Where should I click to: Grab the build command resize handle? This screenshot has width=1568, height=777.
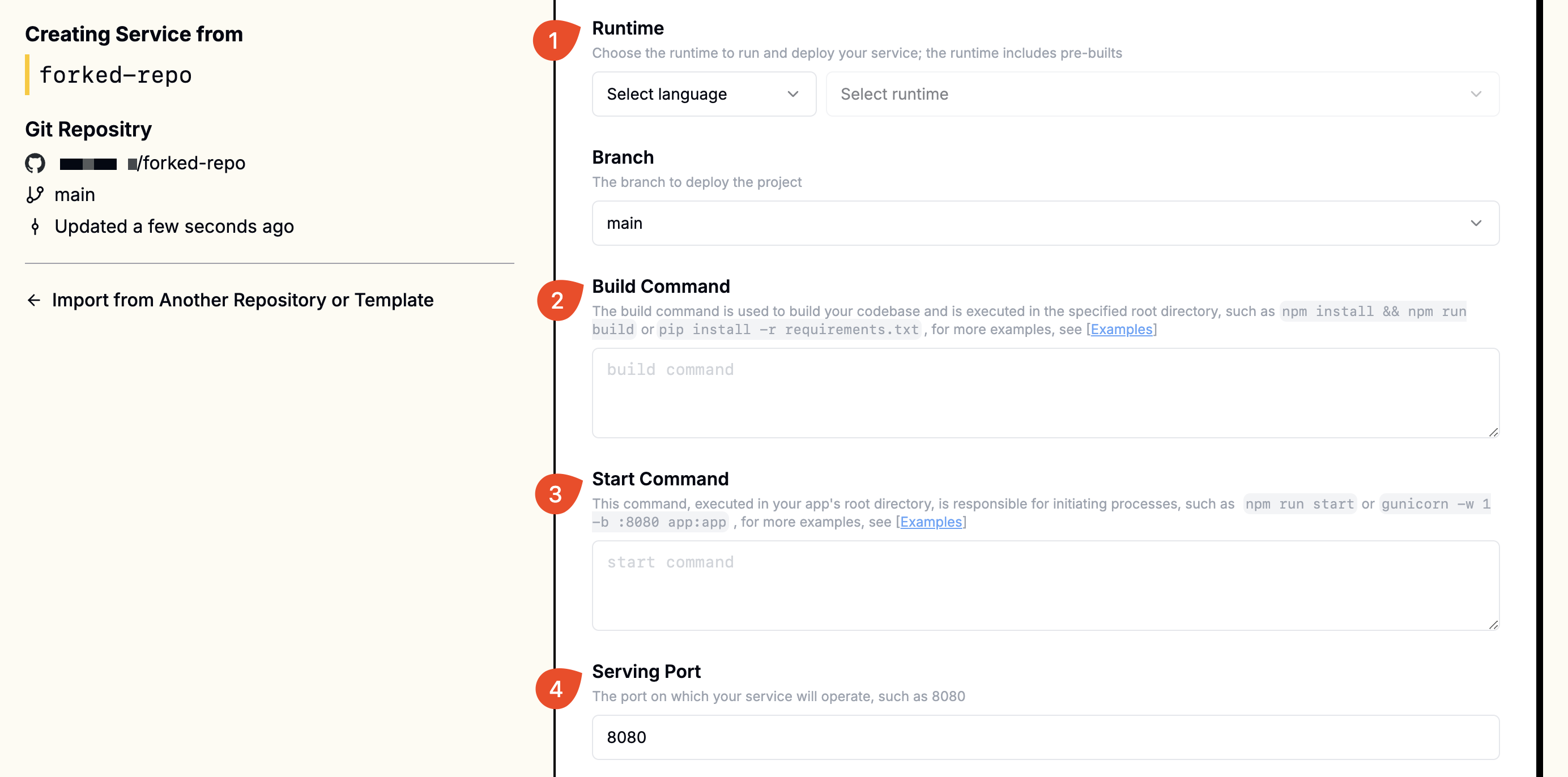[1493, 432]
